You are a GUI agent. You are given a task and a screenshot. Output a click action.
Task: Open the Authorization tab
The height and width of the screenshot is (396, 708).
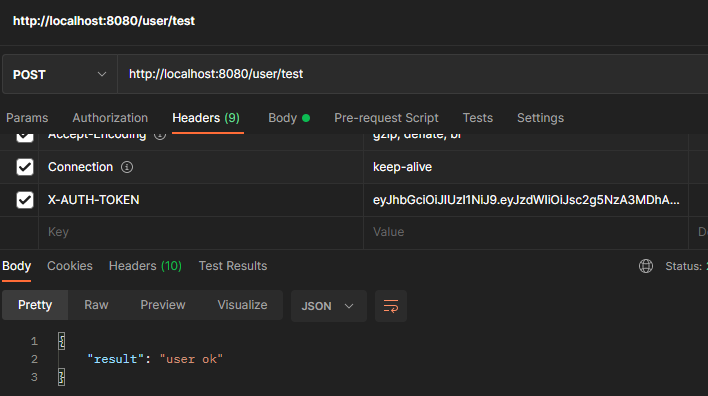(x=110, y=118)
